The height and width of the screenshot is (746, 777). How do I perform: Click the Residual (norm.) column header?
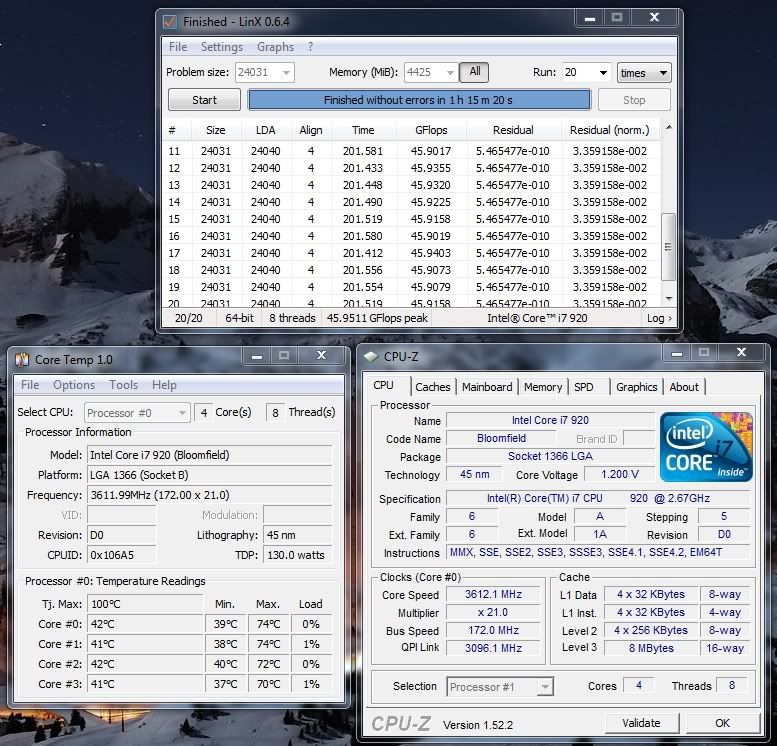610,130
